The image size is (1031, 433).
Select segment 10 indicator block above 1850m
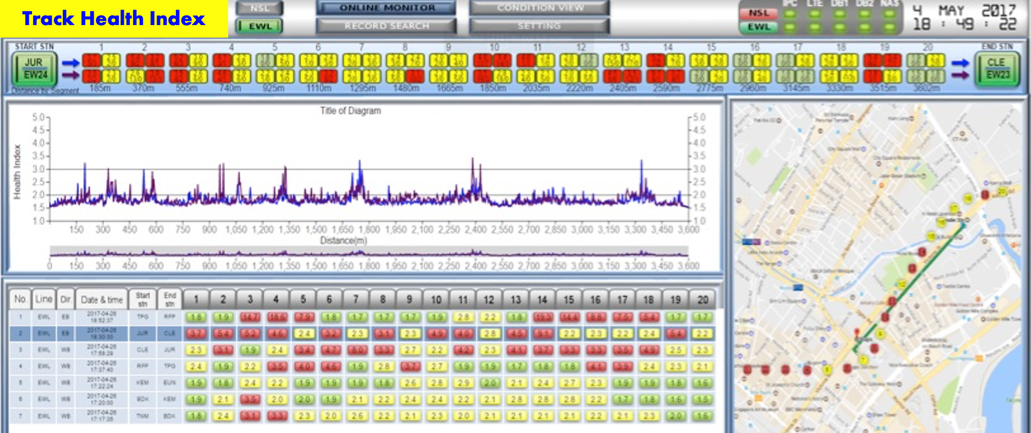[492, 68]
